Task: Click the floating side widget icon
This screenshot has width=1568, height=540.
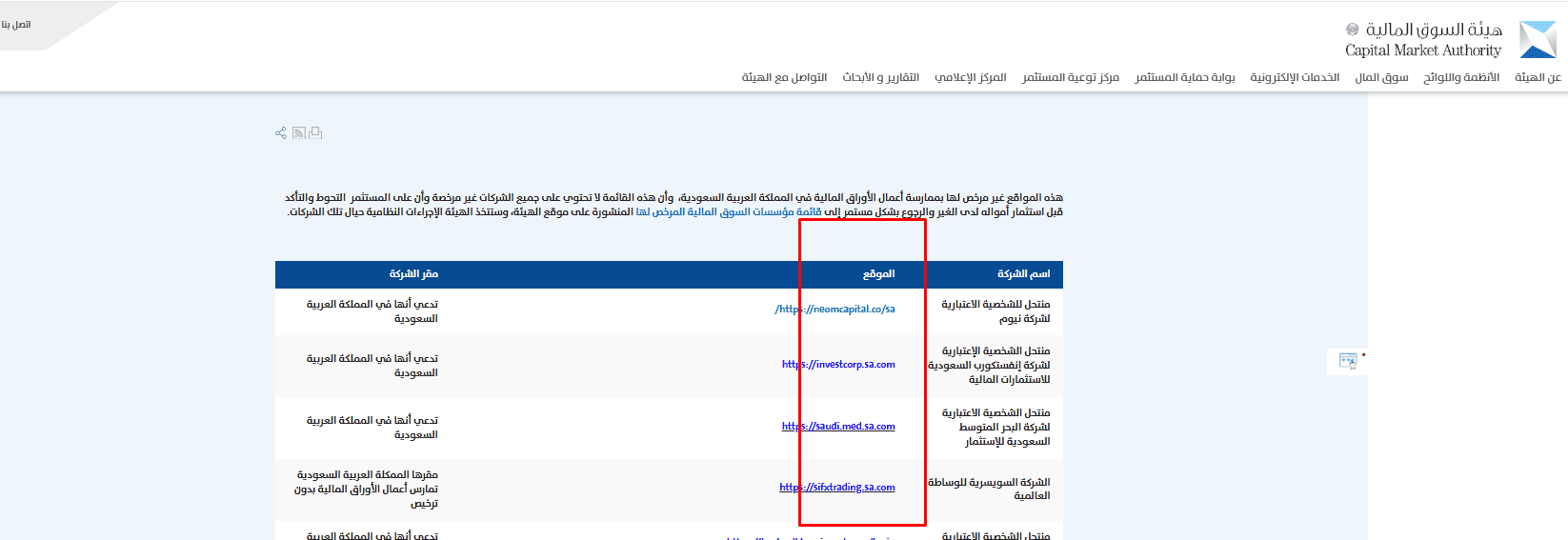Action: point(1348,361)
